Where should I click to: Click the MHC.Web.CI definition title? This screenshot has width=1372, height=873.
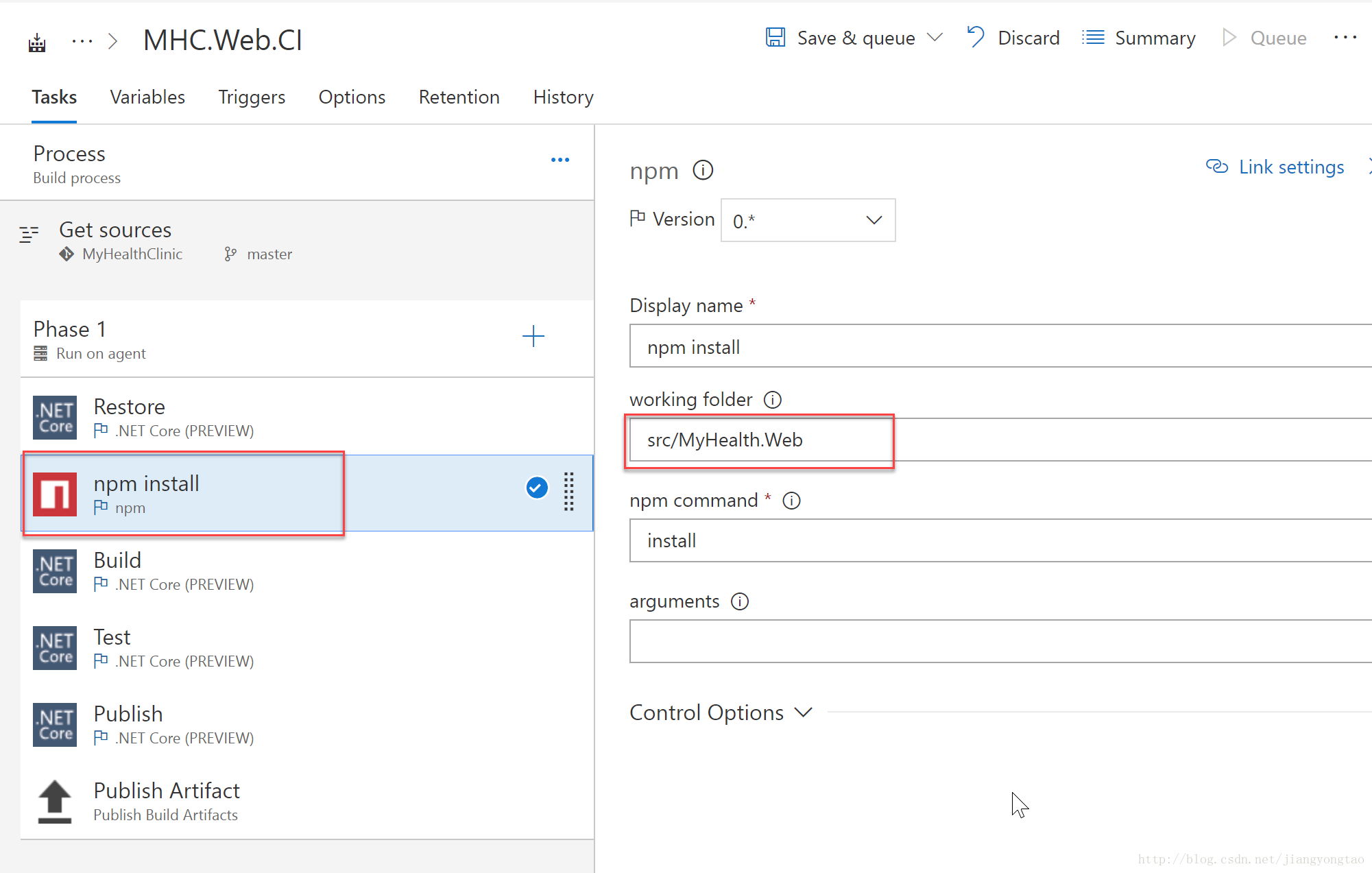pos(223,40)
